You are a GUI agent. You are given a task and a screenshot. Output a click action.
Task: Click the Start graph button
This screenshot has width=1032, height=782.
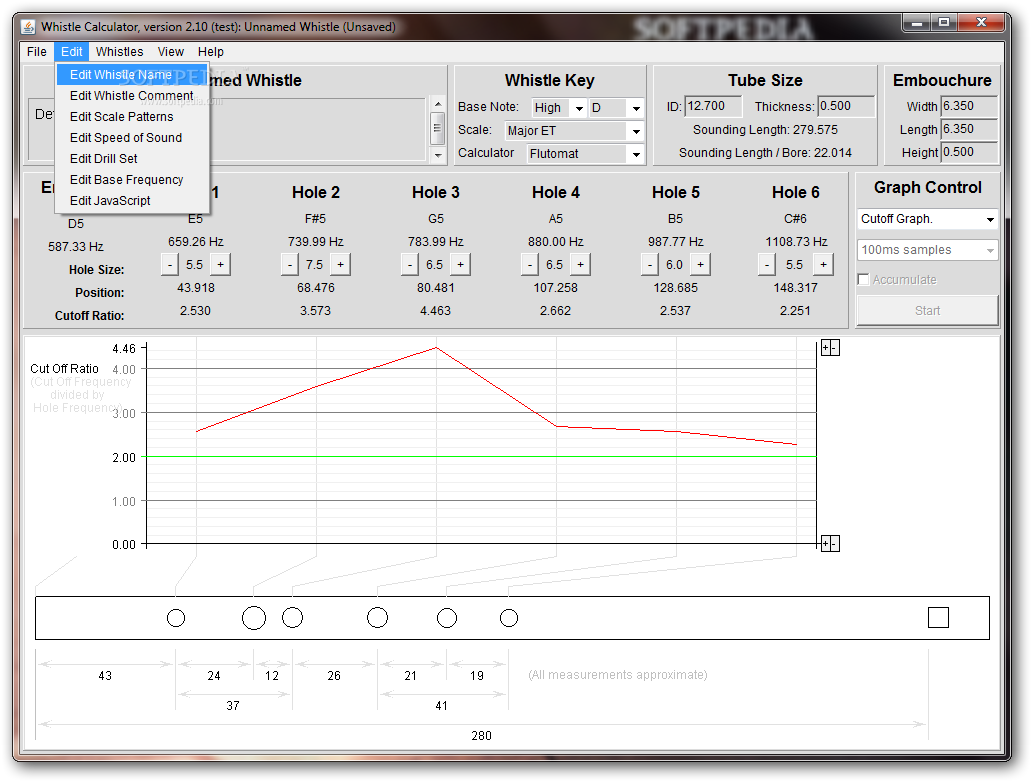927,311
